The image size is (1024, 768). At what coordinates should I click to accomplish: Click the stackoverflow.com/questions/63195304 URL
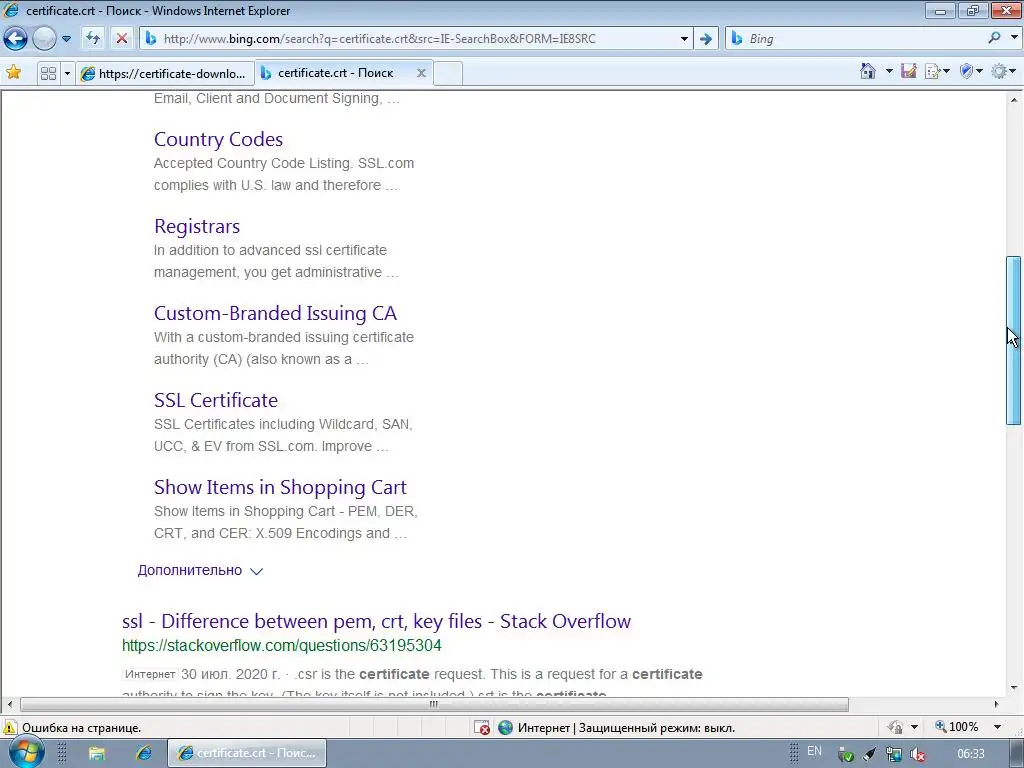point(281,646)
